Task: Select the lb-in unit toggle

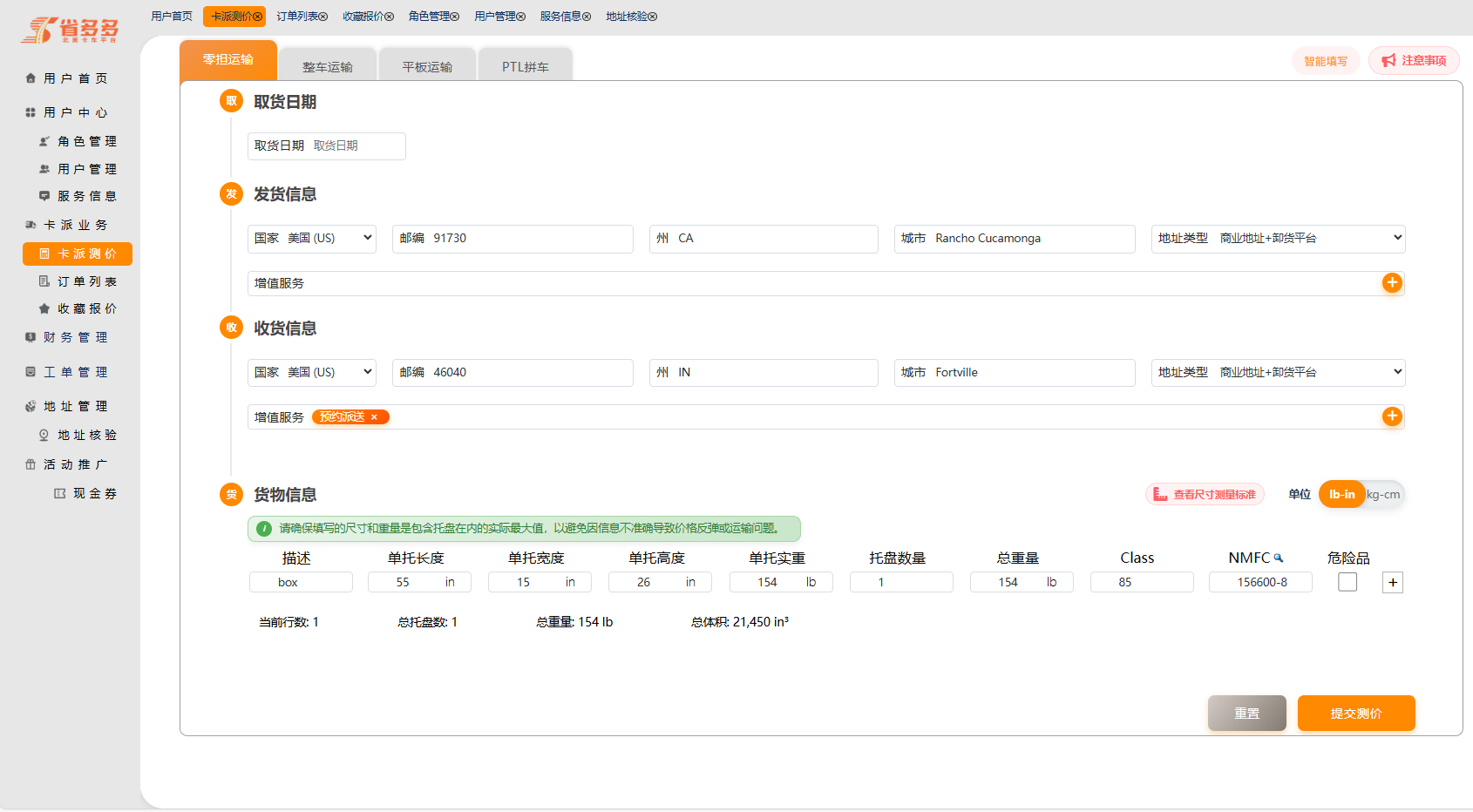Action: [1341, 495]
